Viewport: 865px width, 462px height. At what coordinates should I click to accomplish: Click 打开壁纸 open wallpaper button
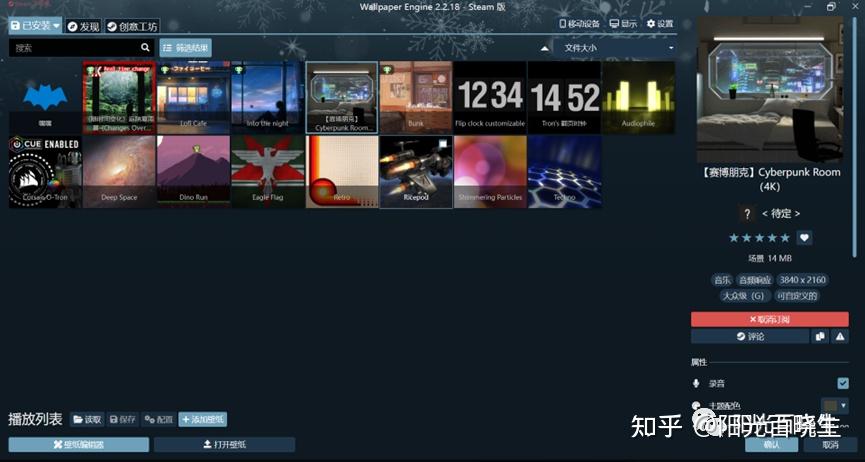point(225,444)
